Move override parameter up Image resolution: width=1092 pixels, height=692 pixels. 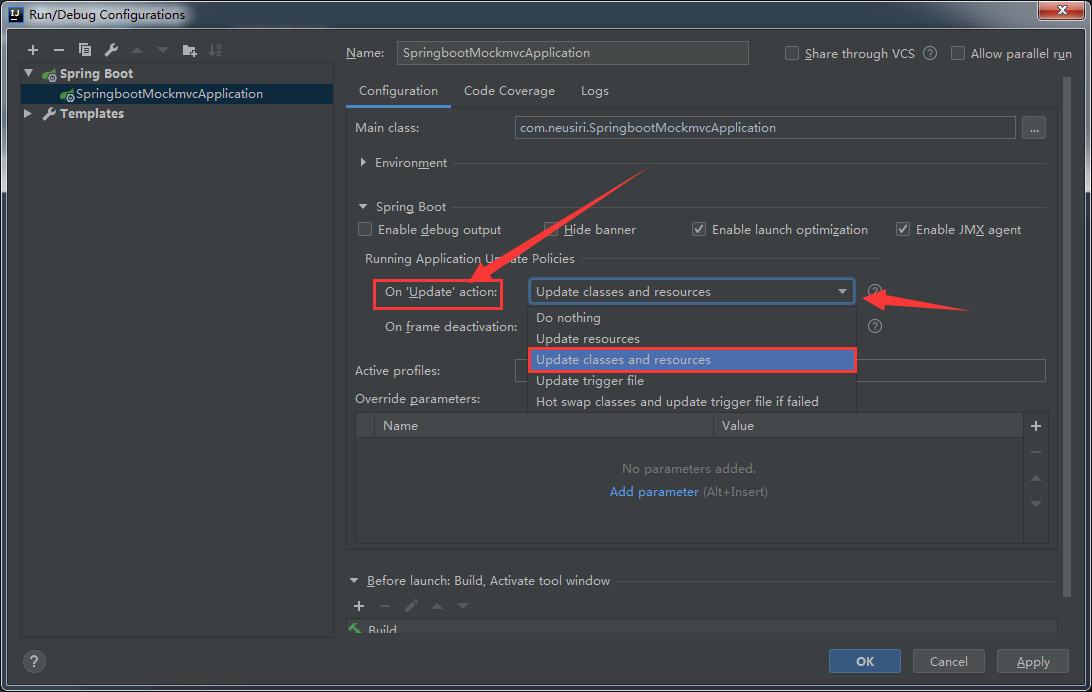coord(1036,478)
